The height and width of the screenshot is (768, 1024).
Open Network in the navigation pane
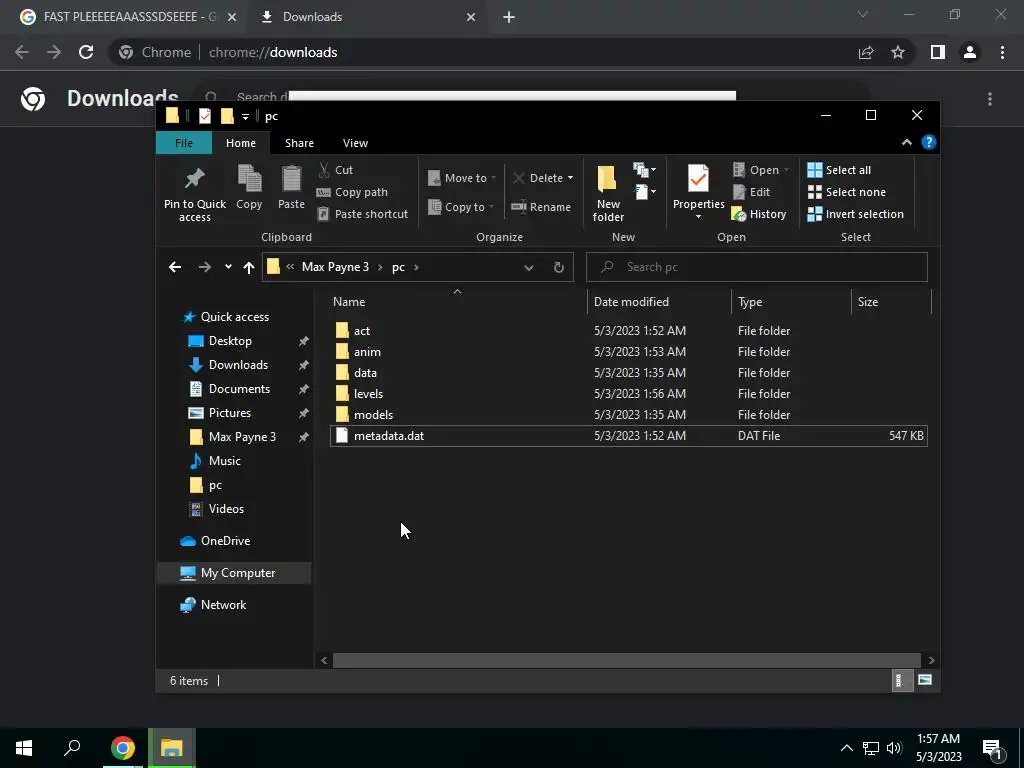223,605
